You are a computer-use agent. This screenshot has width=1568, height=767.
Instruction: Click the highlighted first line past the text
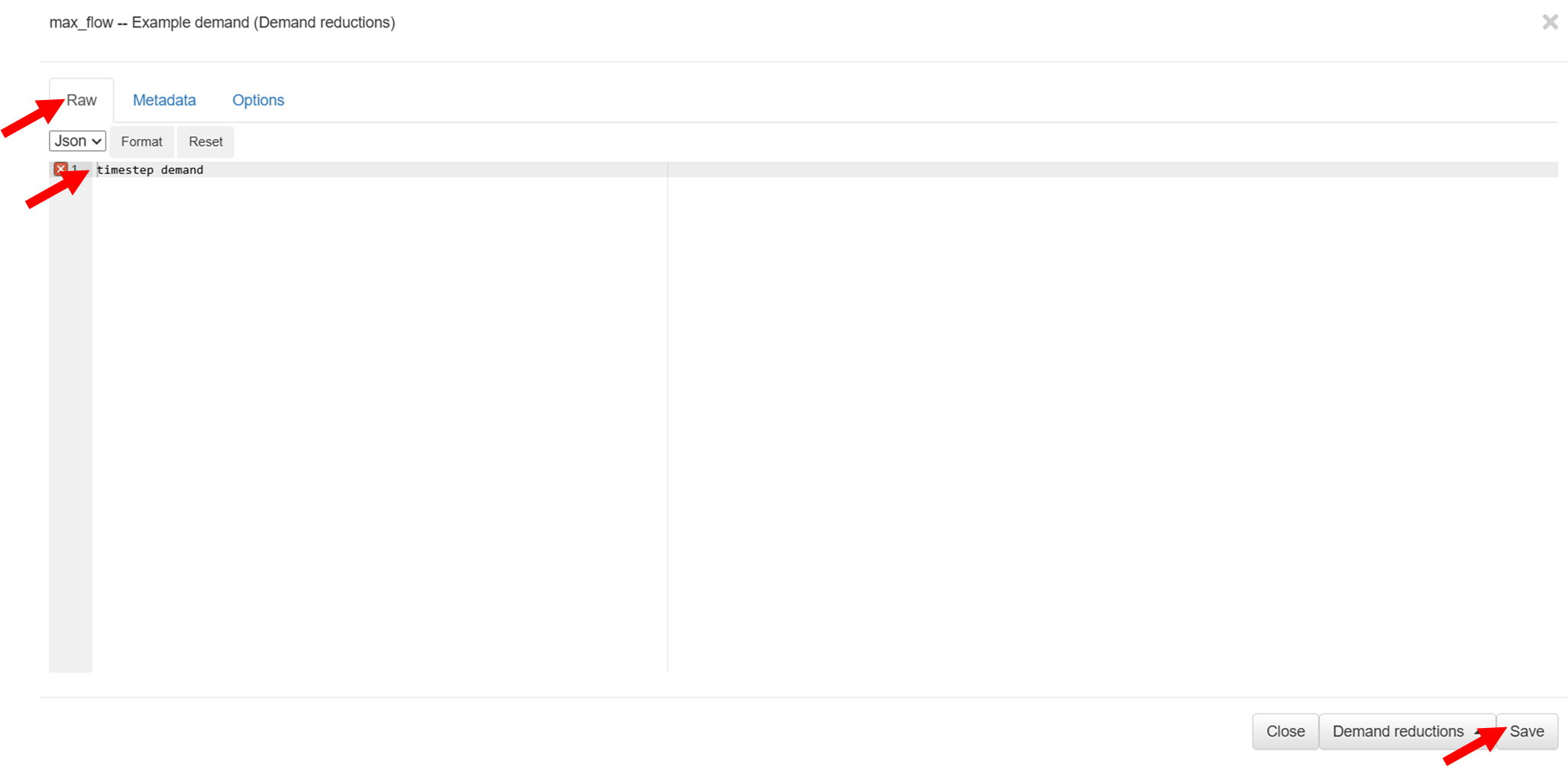pos(878,170)
